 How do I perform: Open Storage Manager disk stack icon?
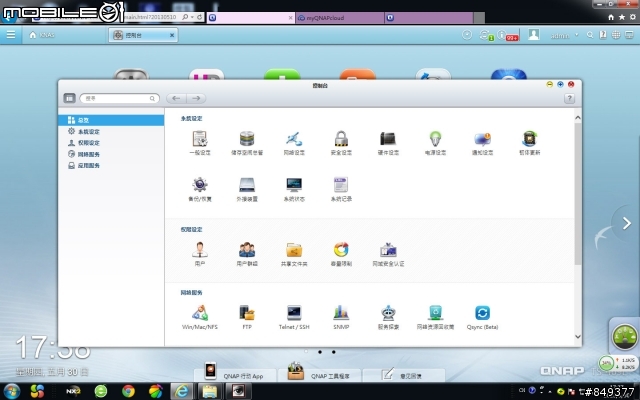pyautogui.click(x=247, y=139)
